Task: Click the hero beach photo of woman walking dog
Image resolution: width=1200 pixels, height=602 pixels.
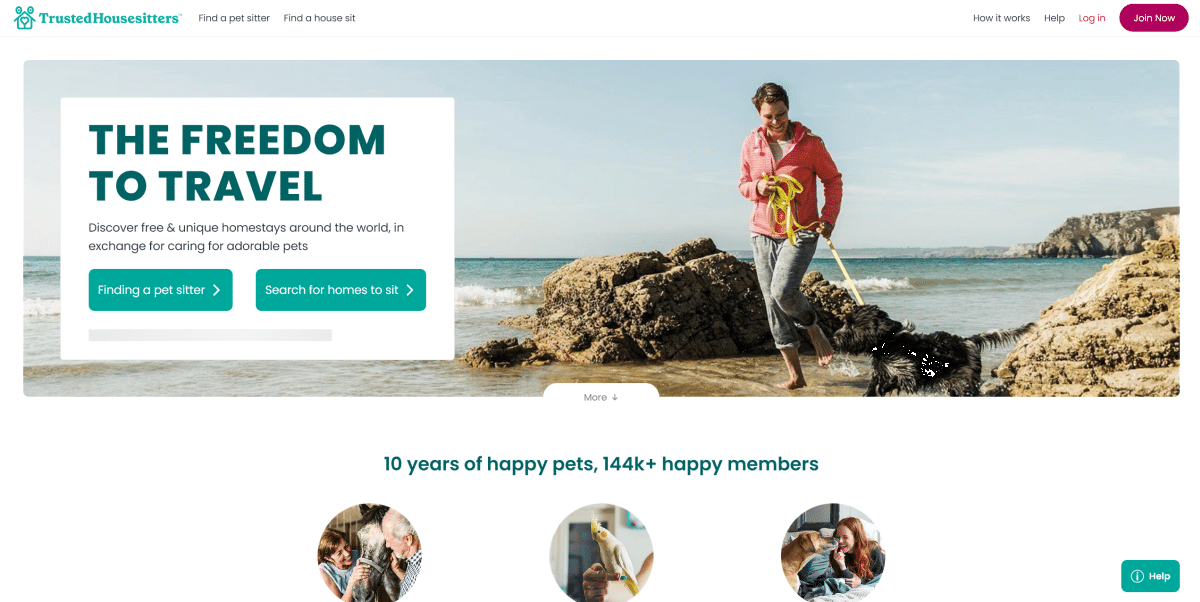Action: point(800,228)
